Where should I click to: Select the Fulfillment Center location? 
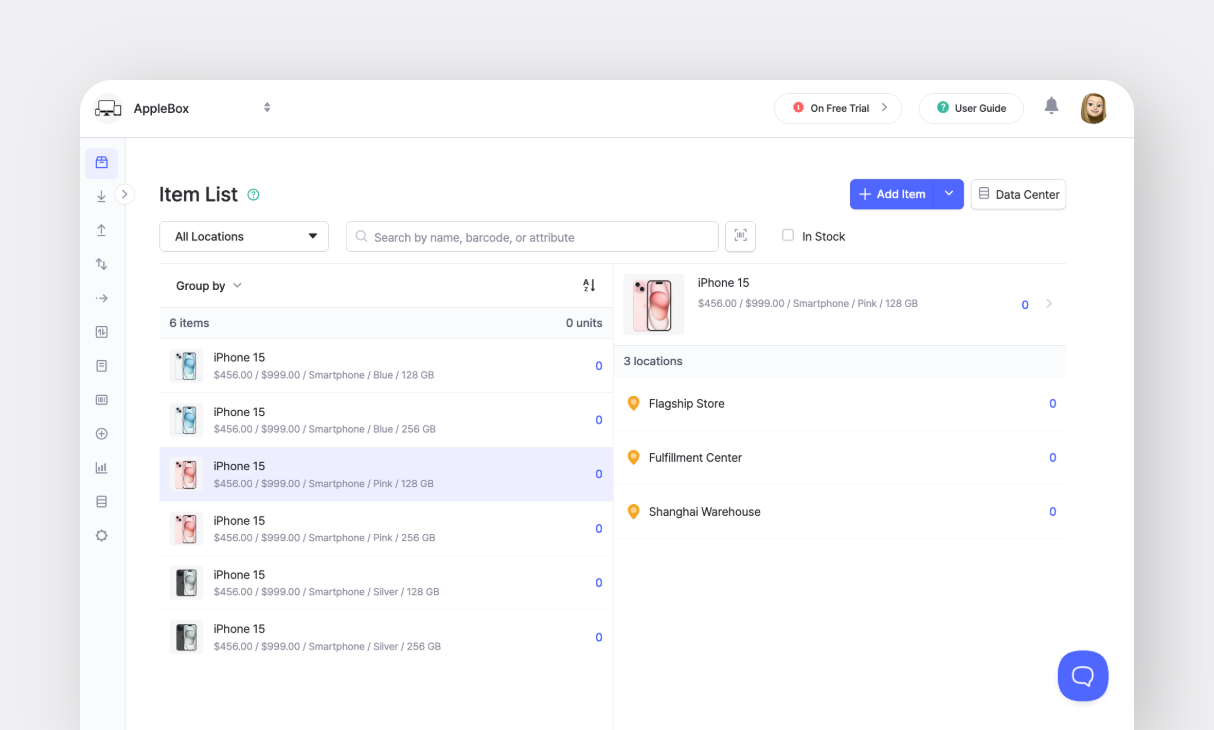coord(840,458)
